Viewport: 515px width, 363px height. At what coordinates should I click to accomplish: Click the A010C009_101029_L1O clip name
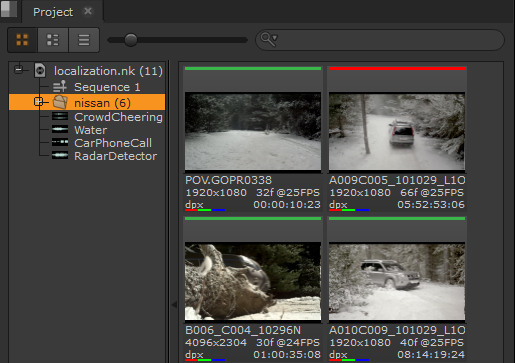397,330
